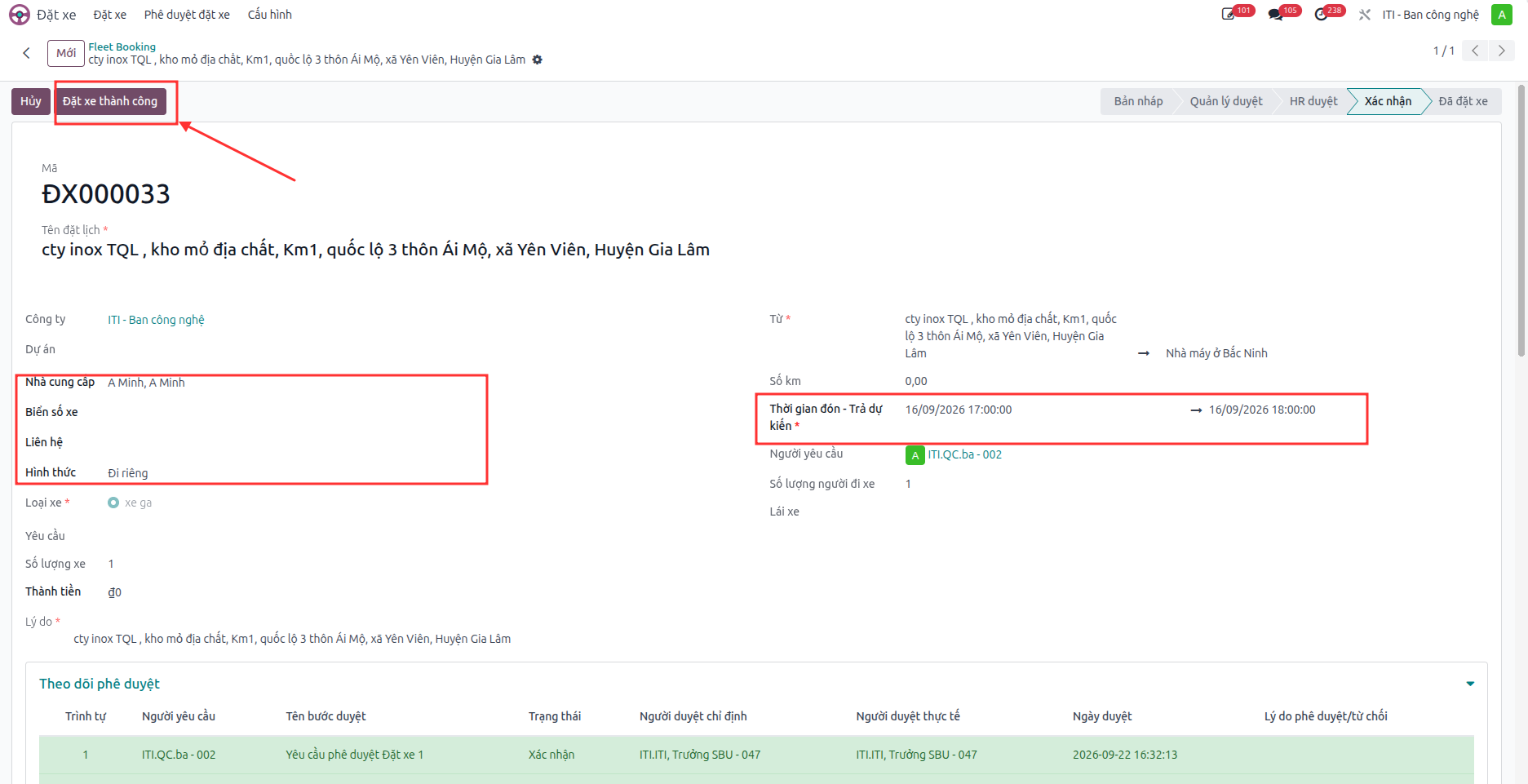Select the Đã đặt xe status stage
This screenshot has height=784, width=1528.
[x=1463, y=101]
